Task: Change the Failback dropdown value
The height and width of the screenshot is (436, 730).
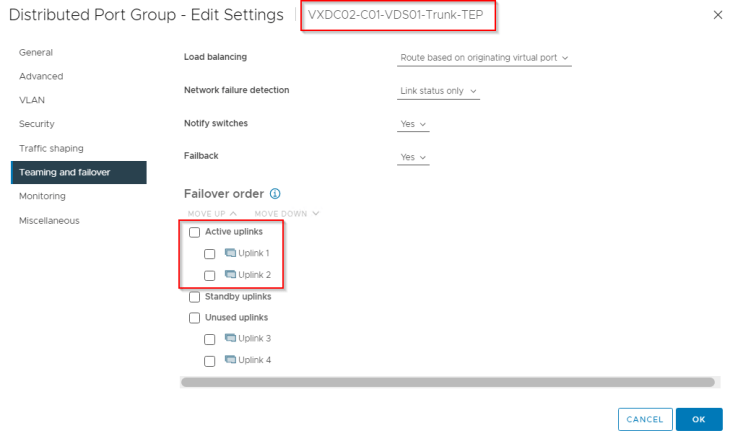Action: [413, 157]
